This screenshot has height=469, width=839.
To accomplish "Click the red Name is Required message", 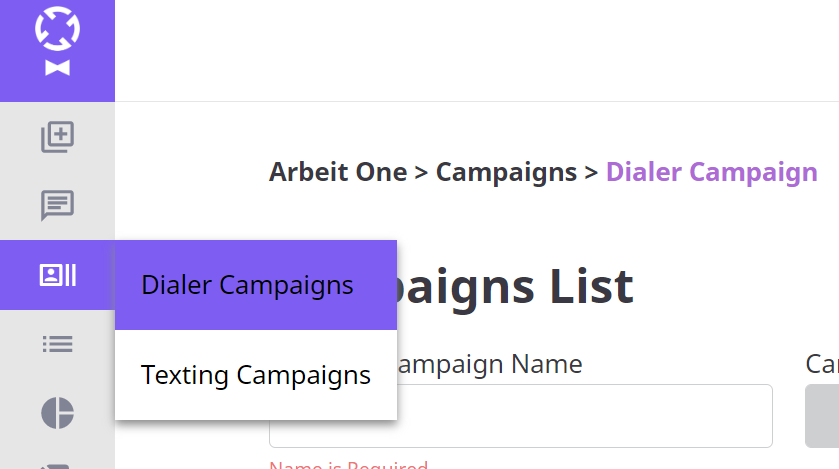I will [x=348, y=465].
